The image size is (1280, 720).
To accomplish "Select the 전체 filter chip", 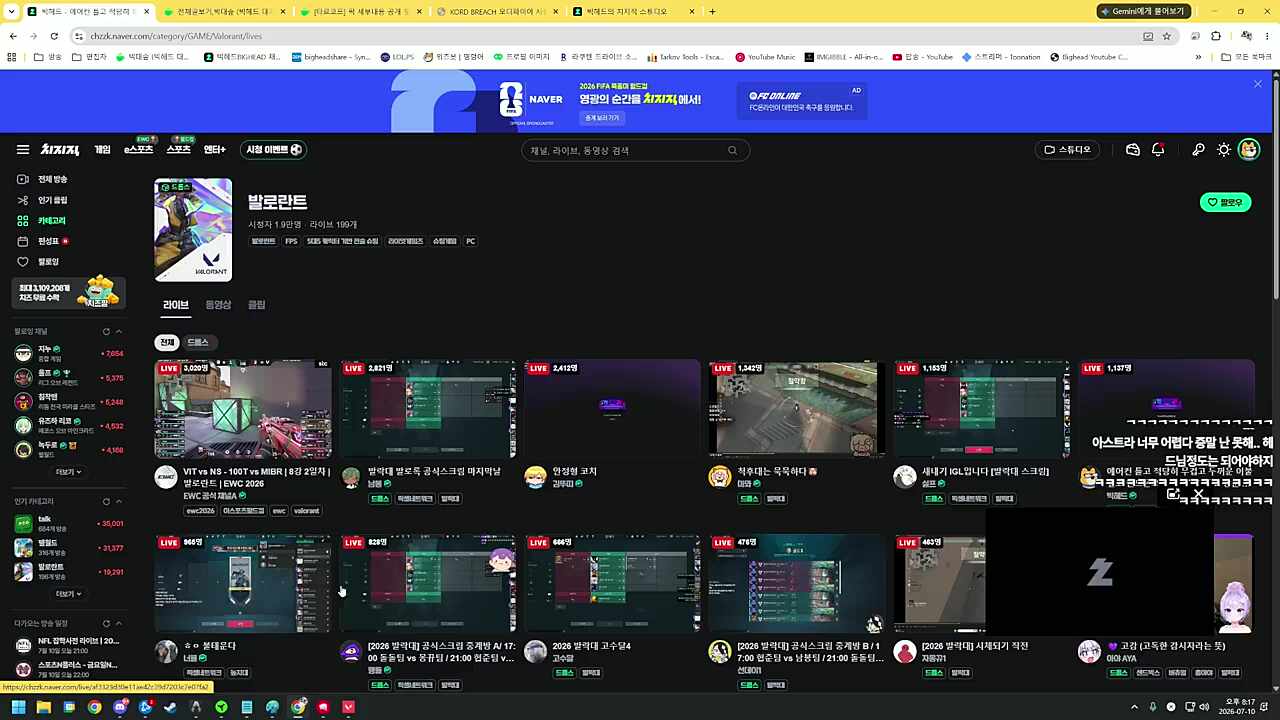I will pyautogui.click(x=167, y=342).
